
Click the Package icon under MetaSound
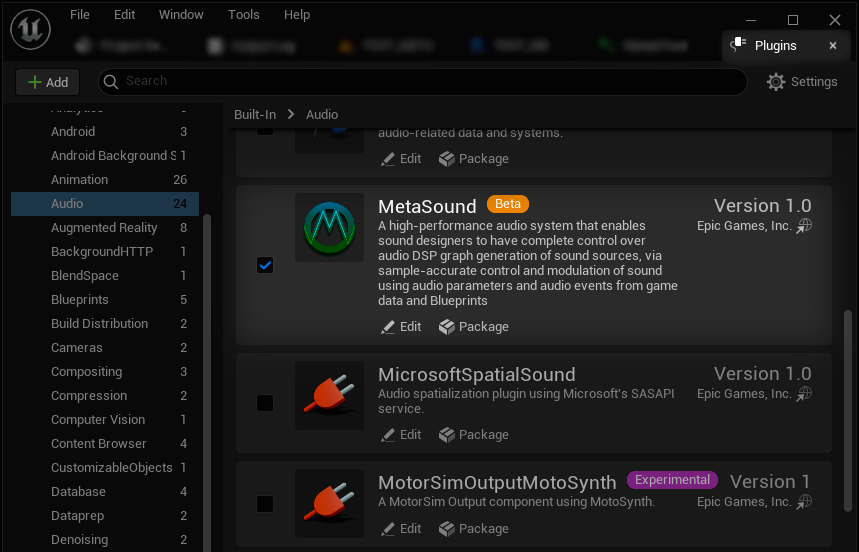tap(446, 327)
